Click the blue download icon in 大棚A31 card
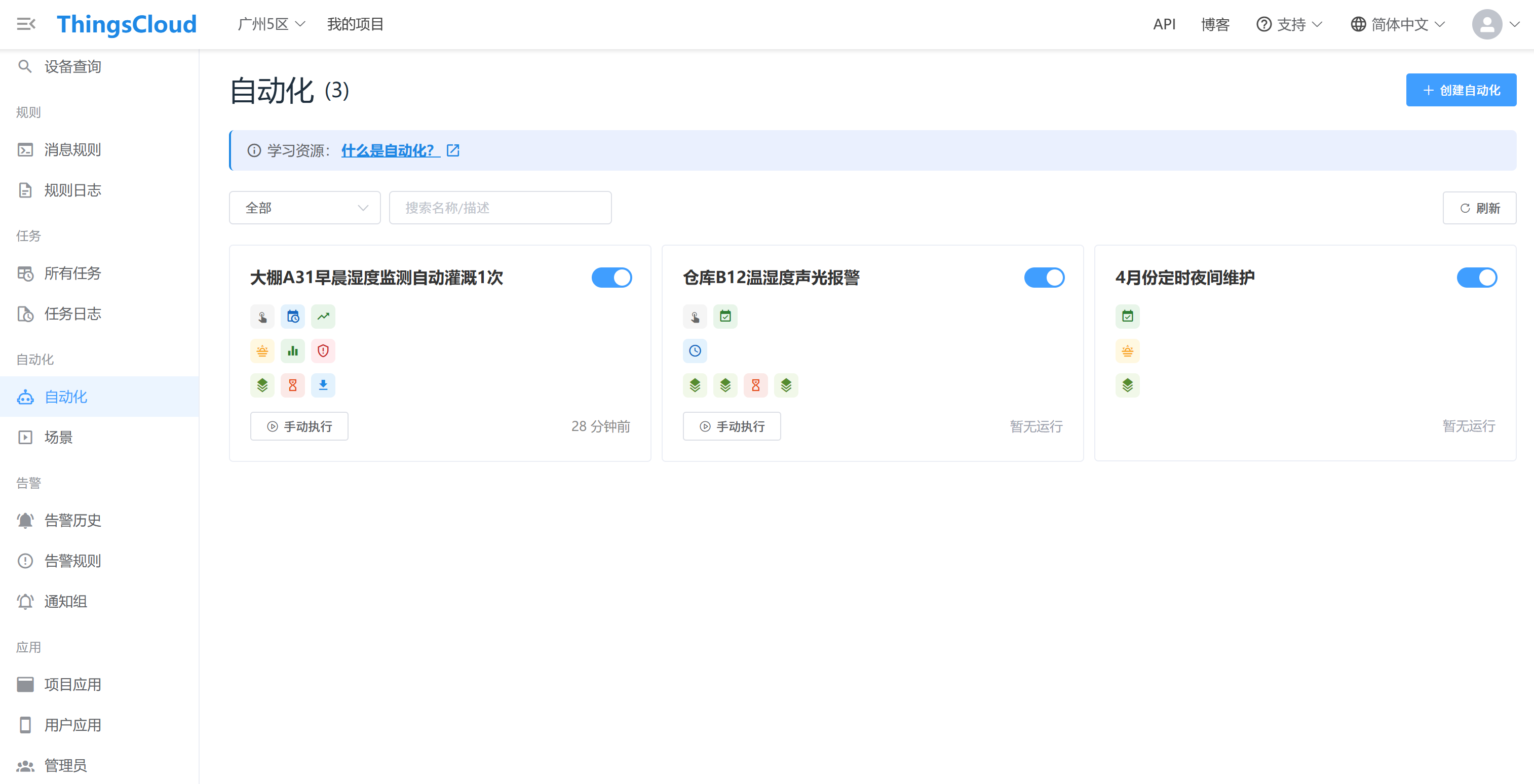 pyautogui.click(x=323, y=385)
